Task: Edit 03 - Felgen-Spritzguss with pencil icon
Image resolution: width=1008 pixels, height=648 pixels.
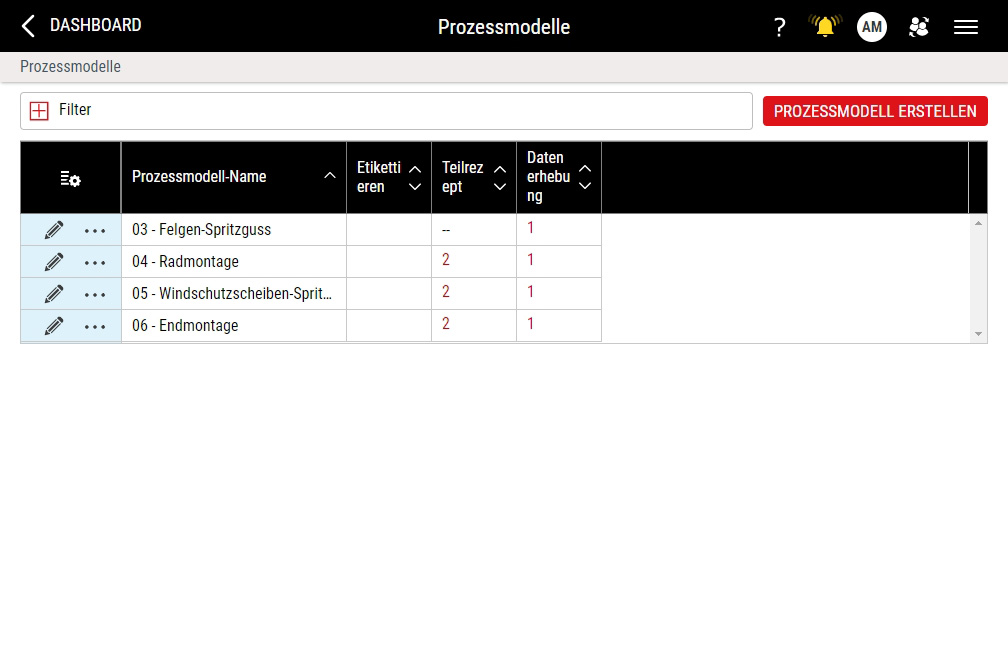Action: (54, 230)
